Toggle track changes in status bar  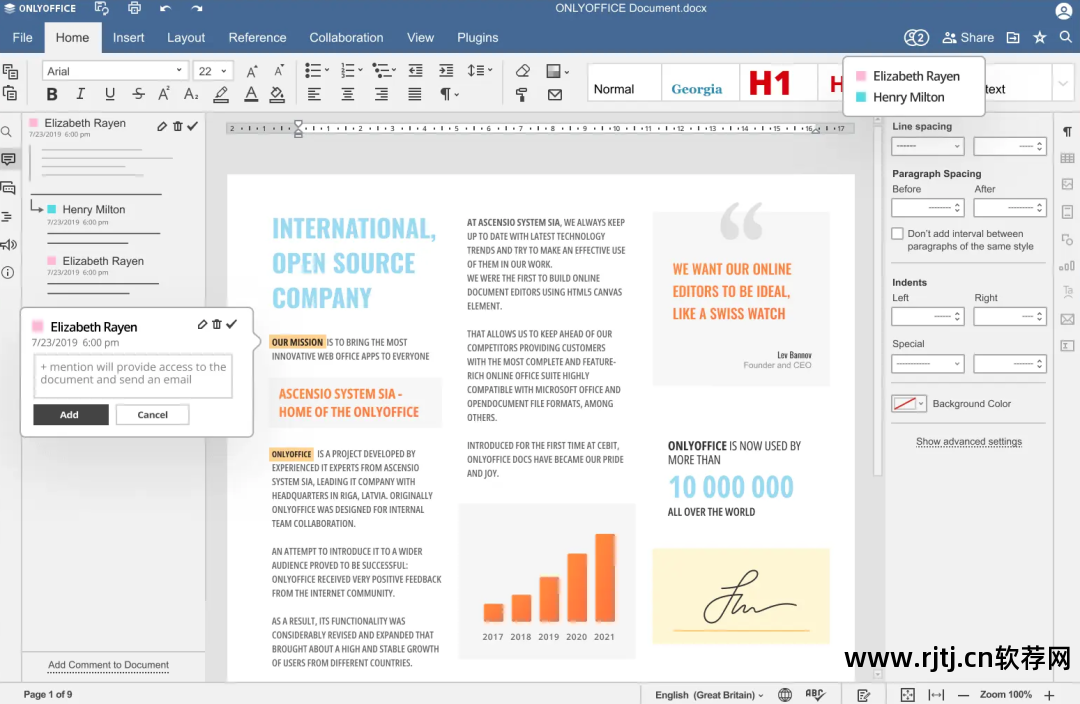point(864,695)
